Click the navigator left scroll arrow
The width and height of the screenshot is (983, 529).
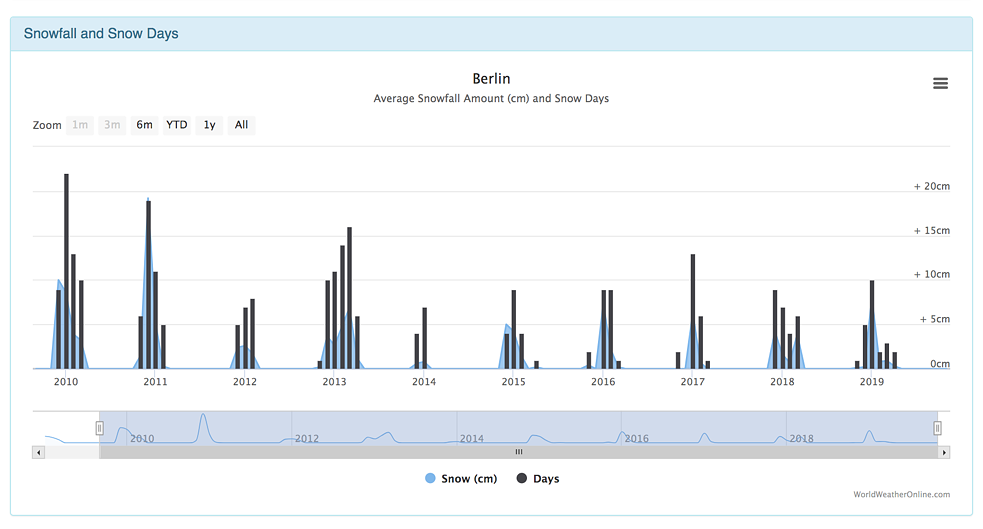pos(39,452)
